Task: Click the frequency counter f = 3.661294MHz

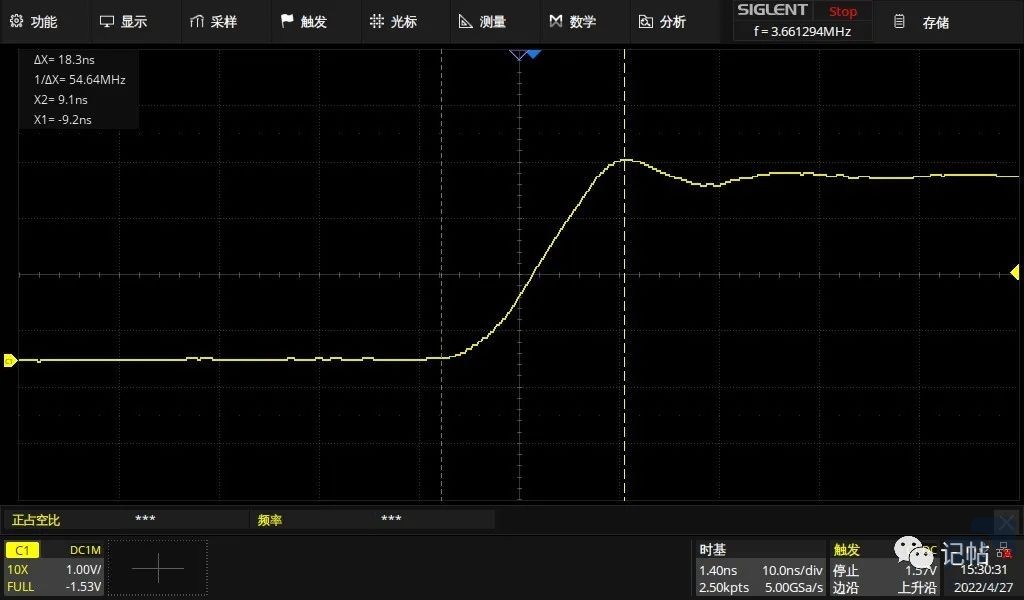Action: (x=802, y=31)
